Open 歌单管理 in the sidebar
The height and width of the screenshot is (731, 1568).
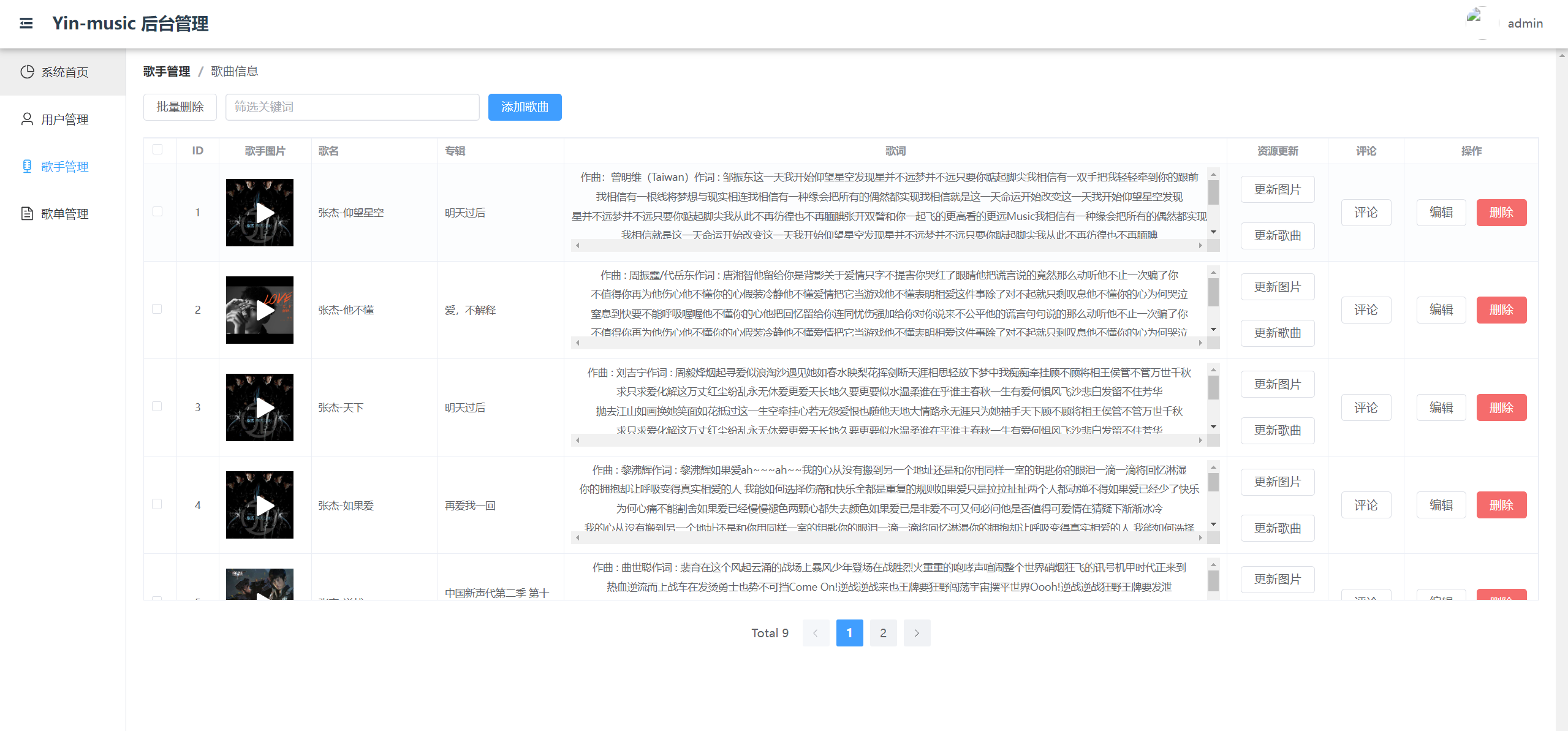pyautogui.click(x=62, y=213)
